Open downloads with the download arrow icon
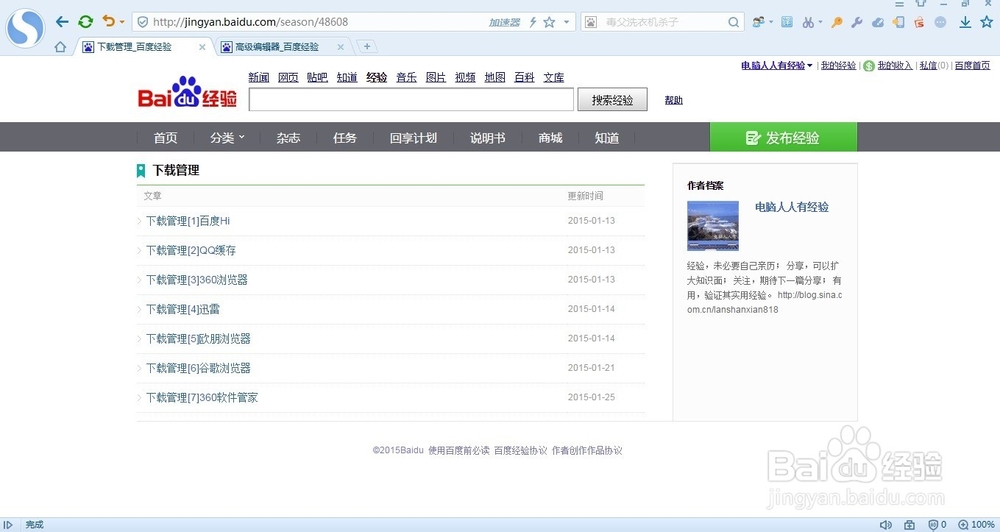The image size is (1000, 532). click(966, 22)
